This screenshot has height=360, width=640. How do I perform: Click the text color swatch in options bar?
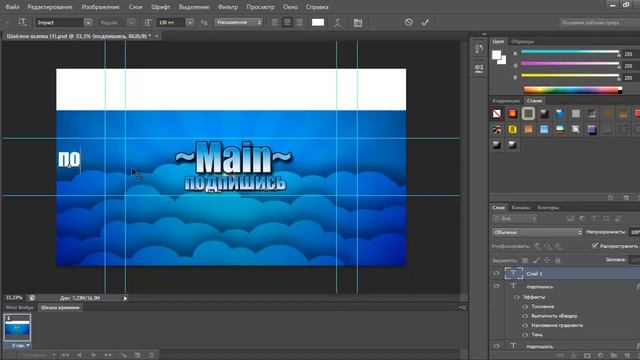(x=318, y=22)
